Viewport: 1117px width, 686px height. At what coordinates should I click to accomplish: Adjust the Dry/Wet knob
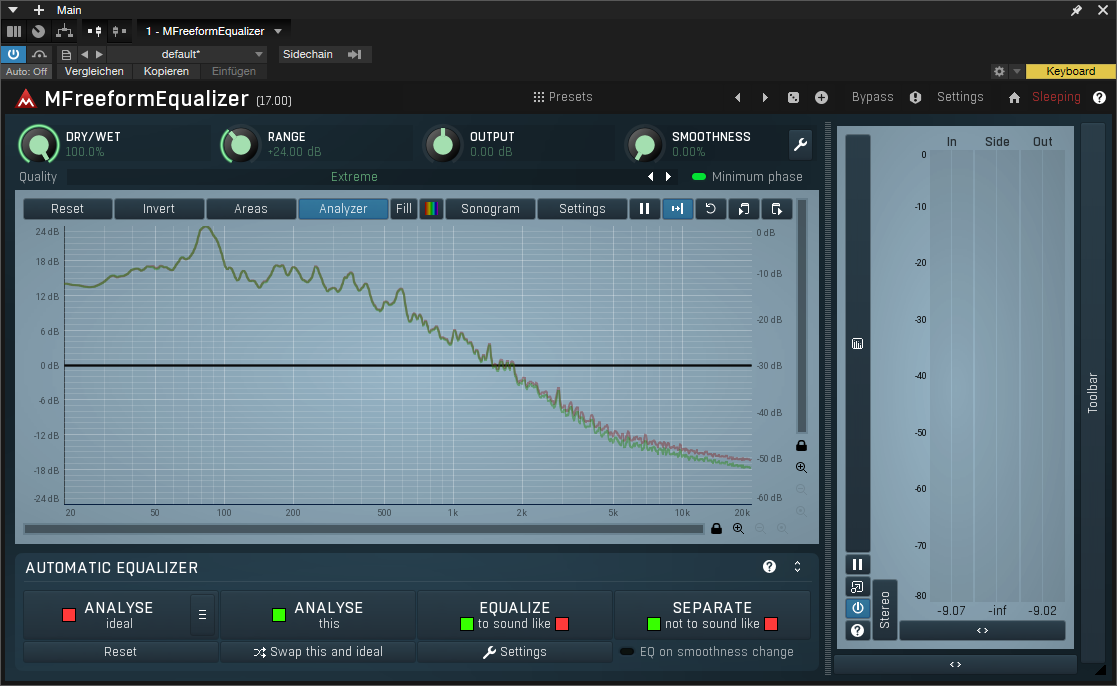tap(39, 145)
